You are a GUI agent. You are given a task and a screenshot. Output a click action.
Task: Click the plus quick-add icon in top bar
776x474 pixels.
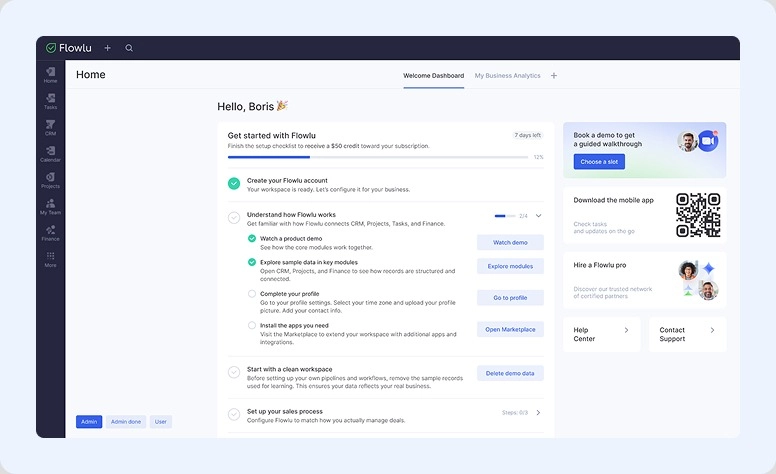tap(107, 48)
